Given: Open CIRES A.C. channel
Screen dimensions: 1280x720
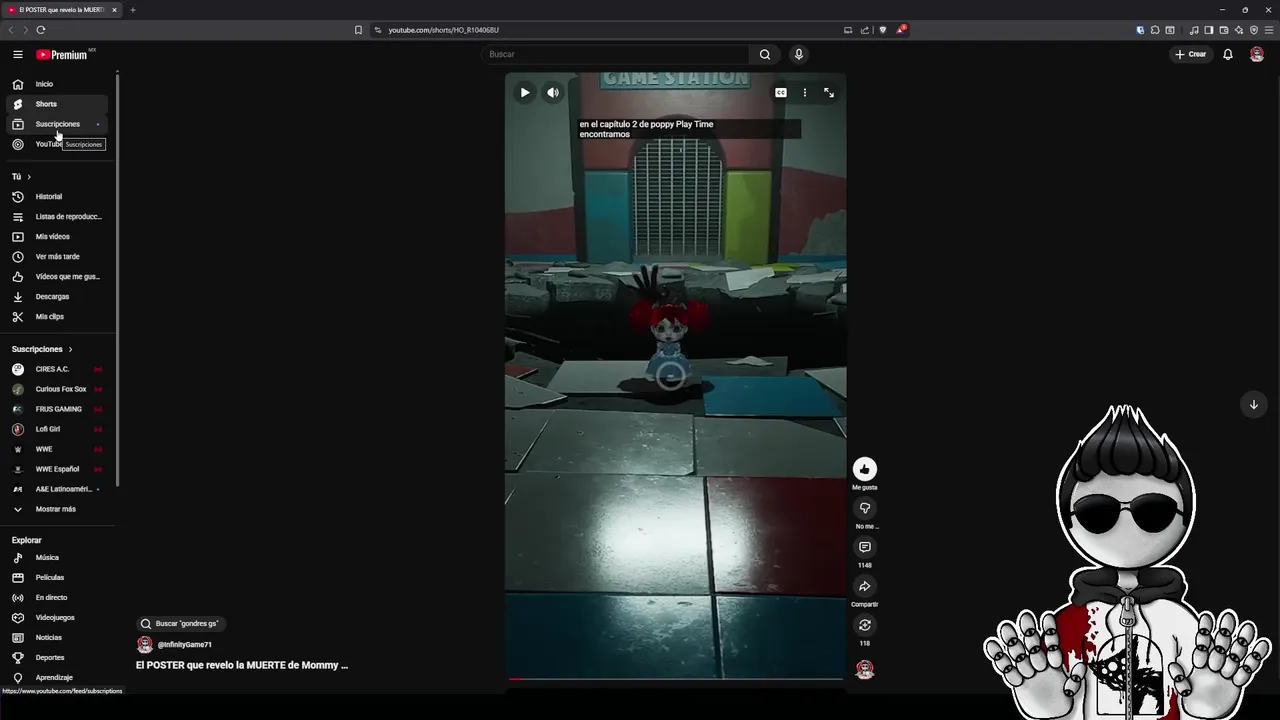Looking at the screenshot, I should click(57, 369).
